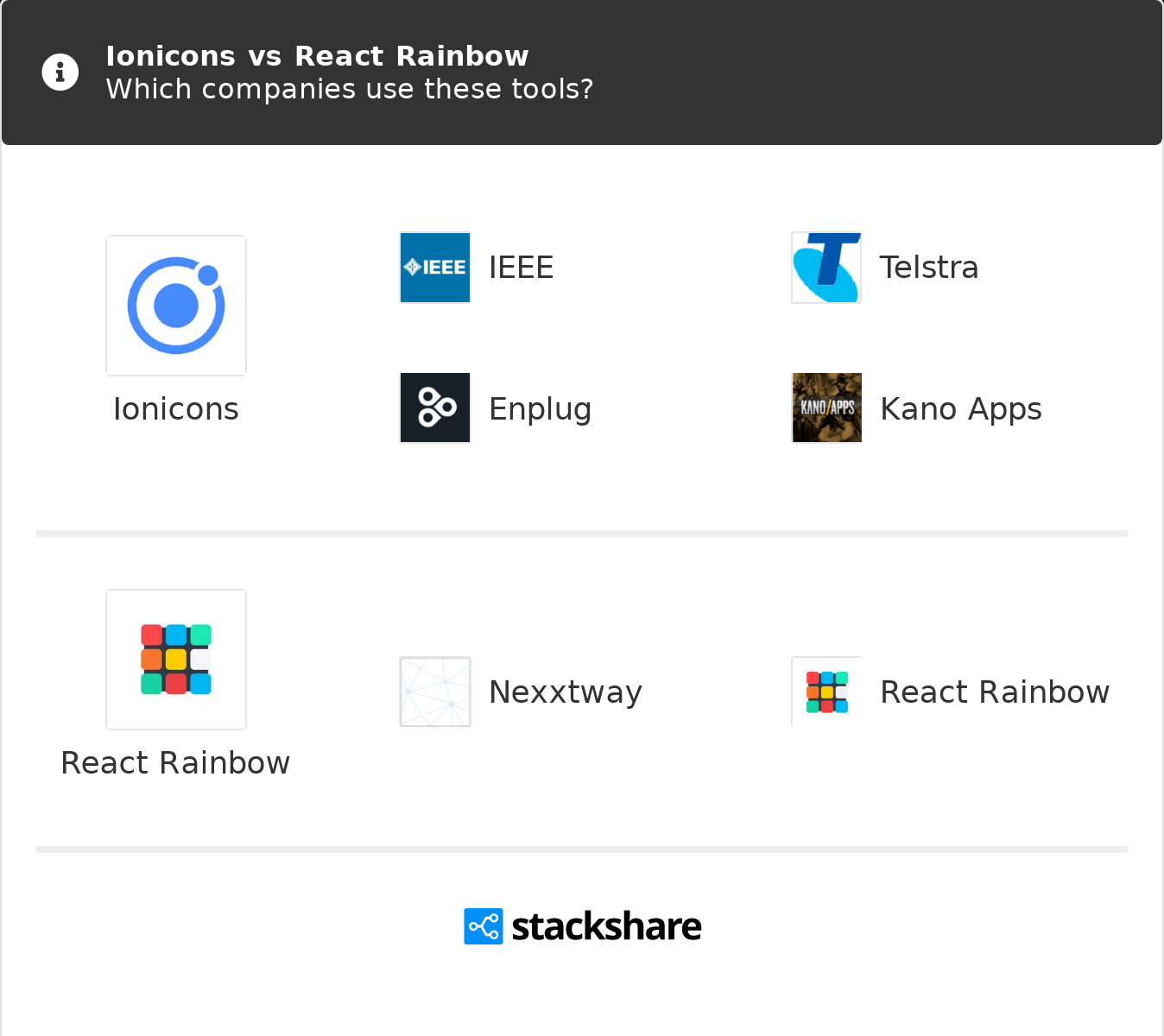
Task: Click the React Rainbow company name
Action: point(995,691)
